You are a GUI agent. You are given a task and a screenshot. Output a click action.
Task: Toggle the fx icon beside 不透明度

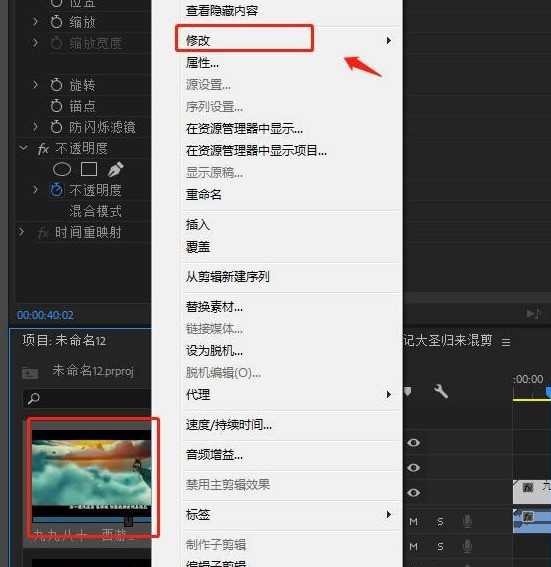pyautogui.click(x=43, y=149)
